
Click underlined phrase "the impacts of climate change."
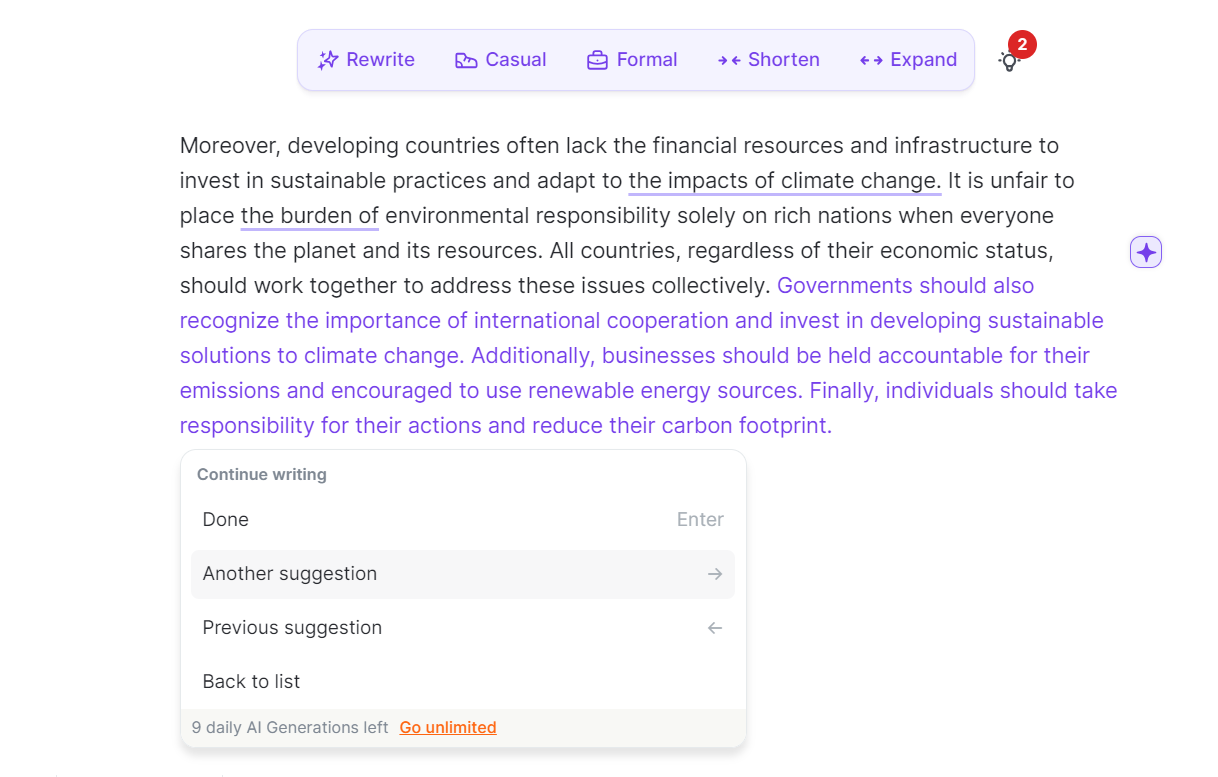click(x=784, y=181)
